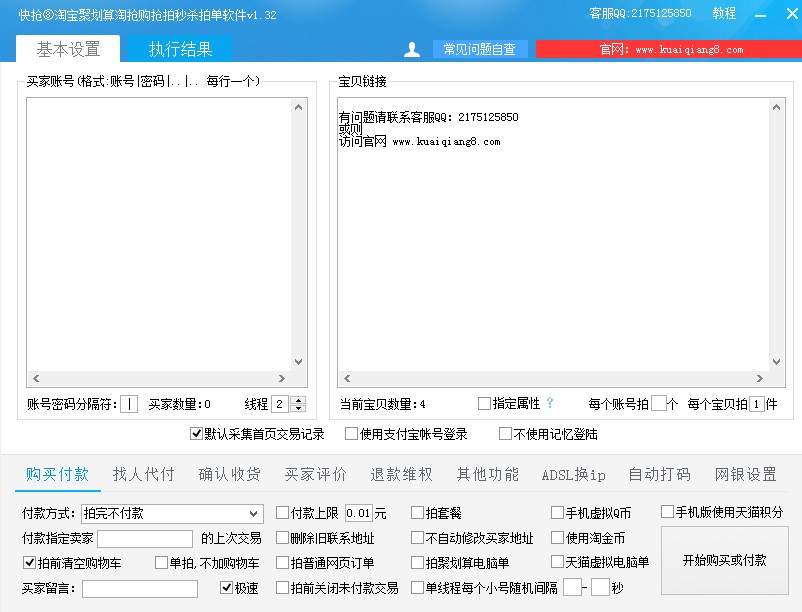802x612 pixels.
Task: Toggle the 极速 checkbox
Action: coord(227,588)
